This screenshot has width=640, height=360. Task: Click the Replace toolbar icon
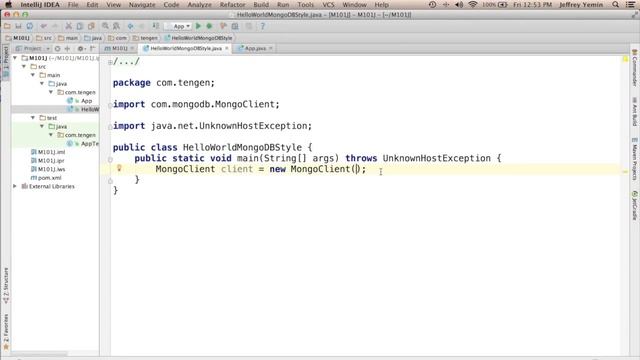click(x=117, y=26)
